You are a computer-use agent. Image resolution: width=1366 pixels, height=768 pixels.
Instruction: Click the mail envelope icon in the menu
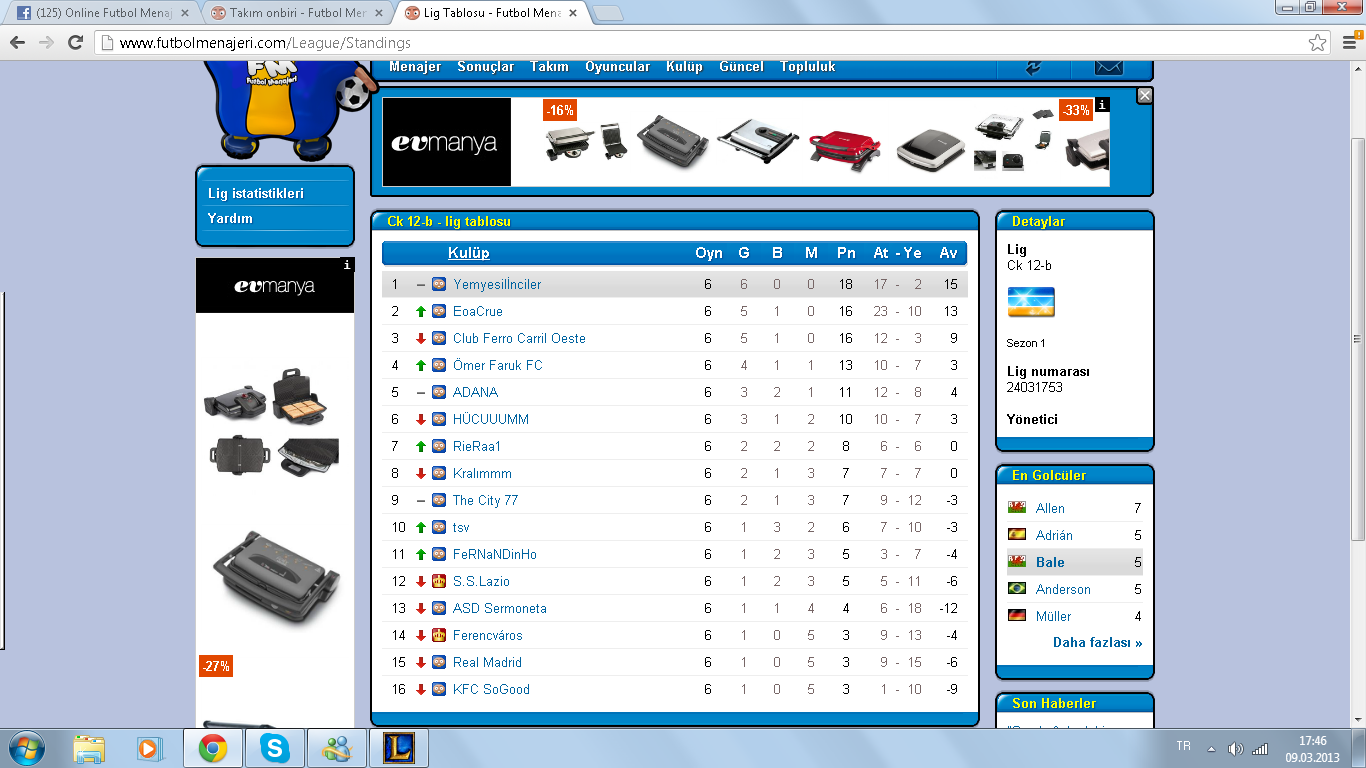click(x=1109, y=67)
